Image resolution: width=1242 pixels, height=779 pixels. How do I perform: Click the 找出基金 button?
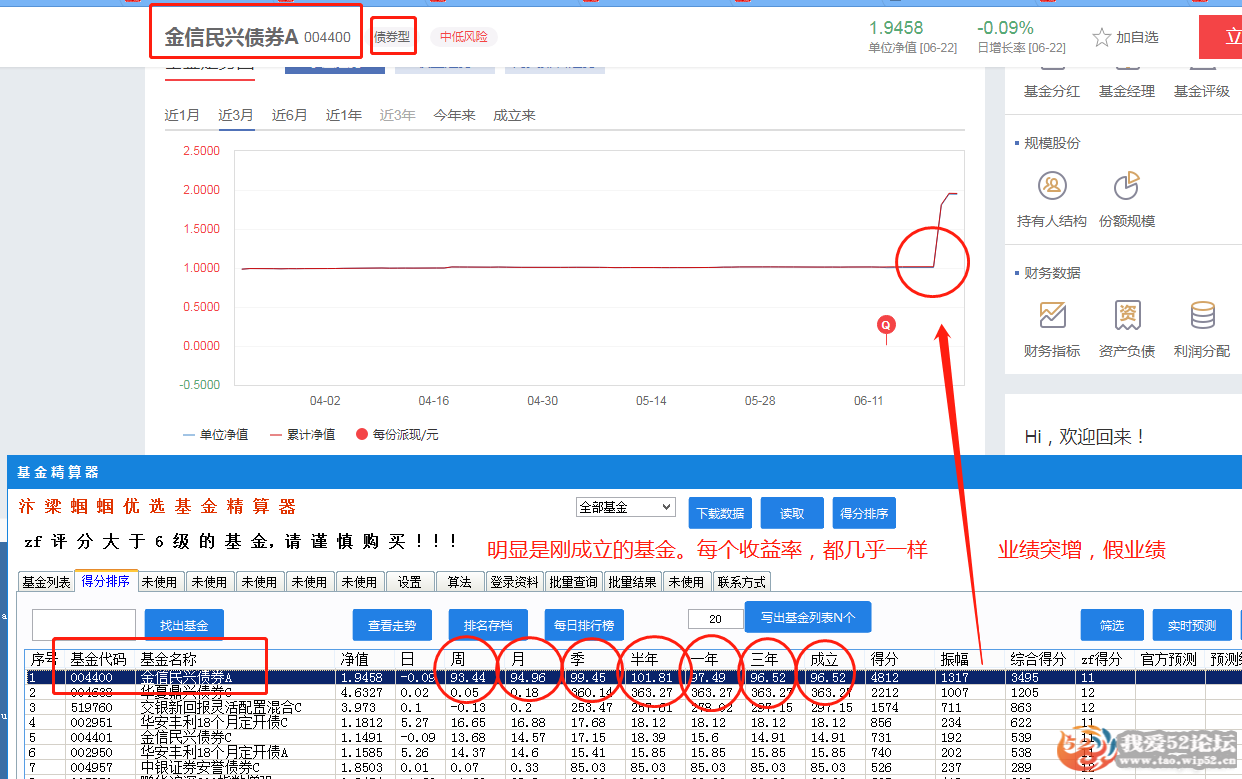click(184, 625)
